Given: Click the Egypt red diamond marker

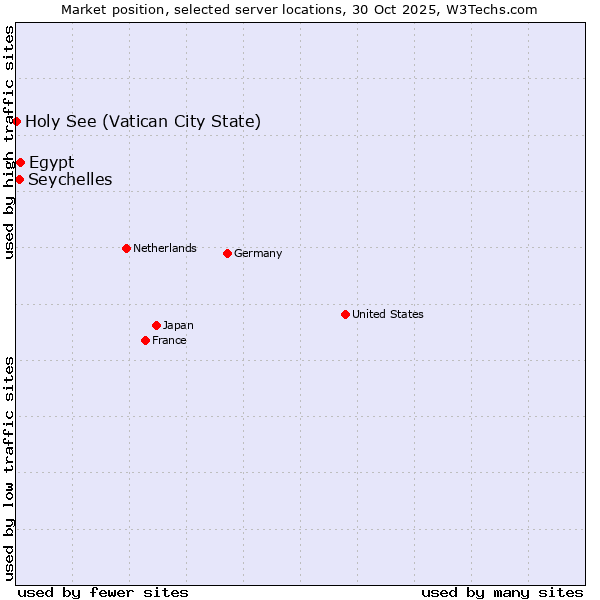Looking at the screenshot, I should coord(20,162).
